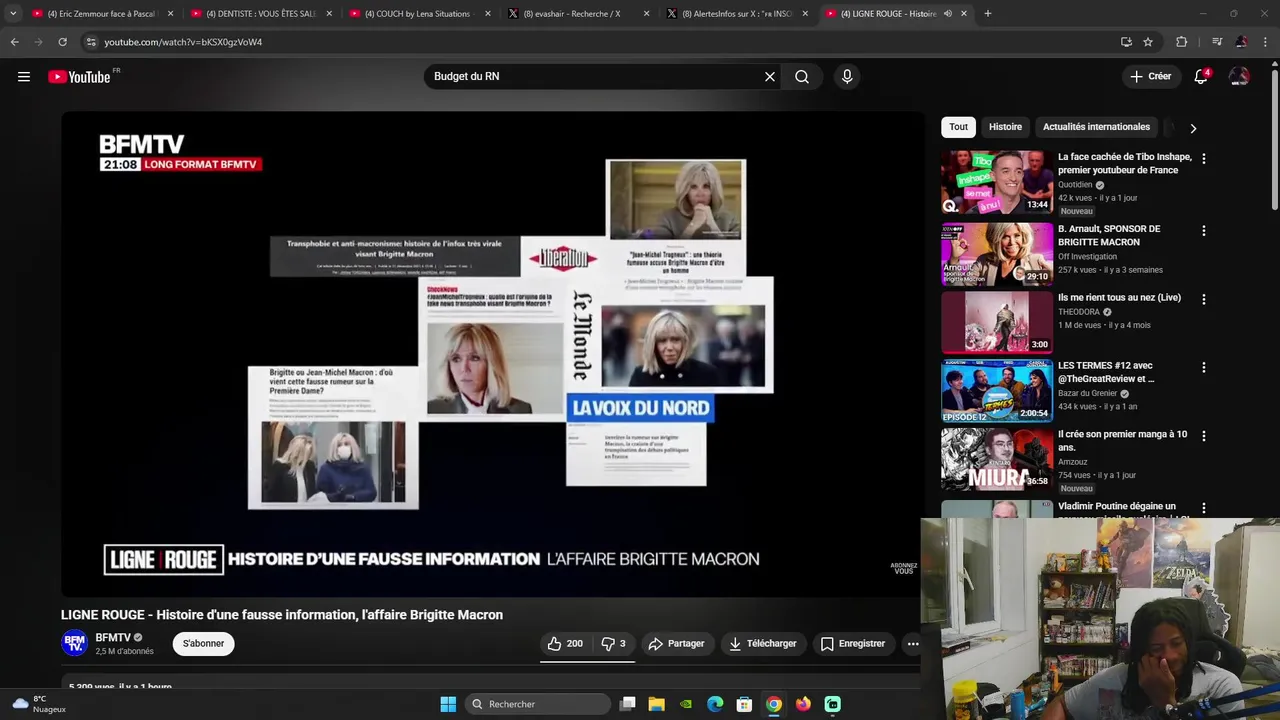This screenshot has width=1280, height=720.
Task: Open Chrome tab search dropdown
Action: [12, 14]
